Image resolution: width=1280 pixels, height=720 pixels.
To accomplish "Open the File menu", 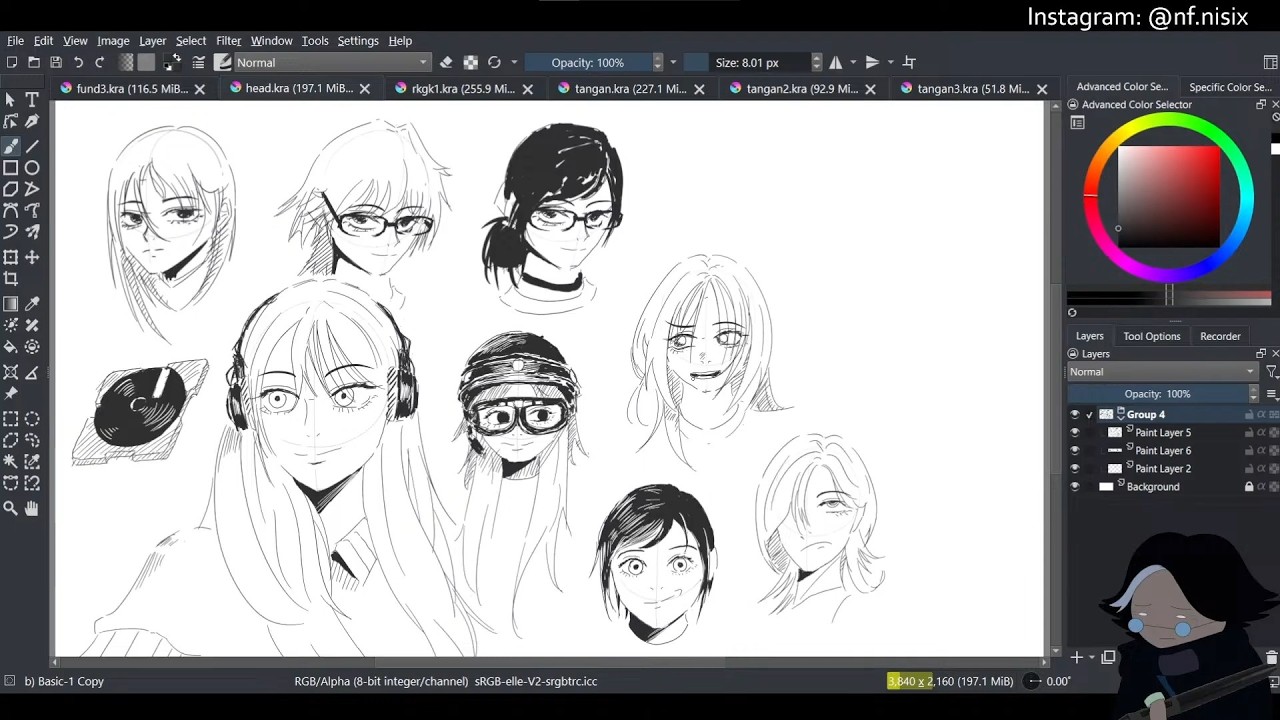I will [15, 41].
